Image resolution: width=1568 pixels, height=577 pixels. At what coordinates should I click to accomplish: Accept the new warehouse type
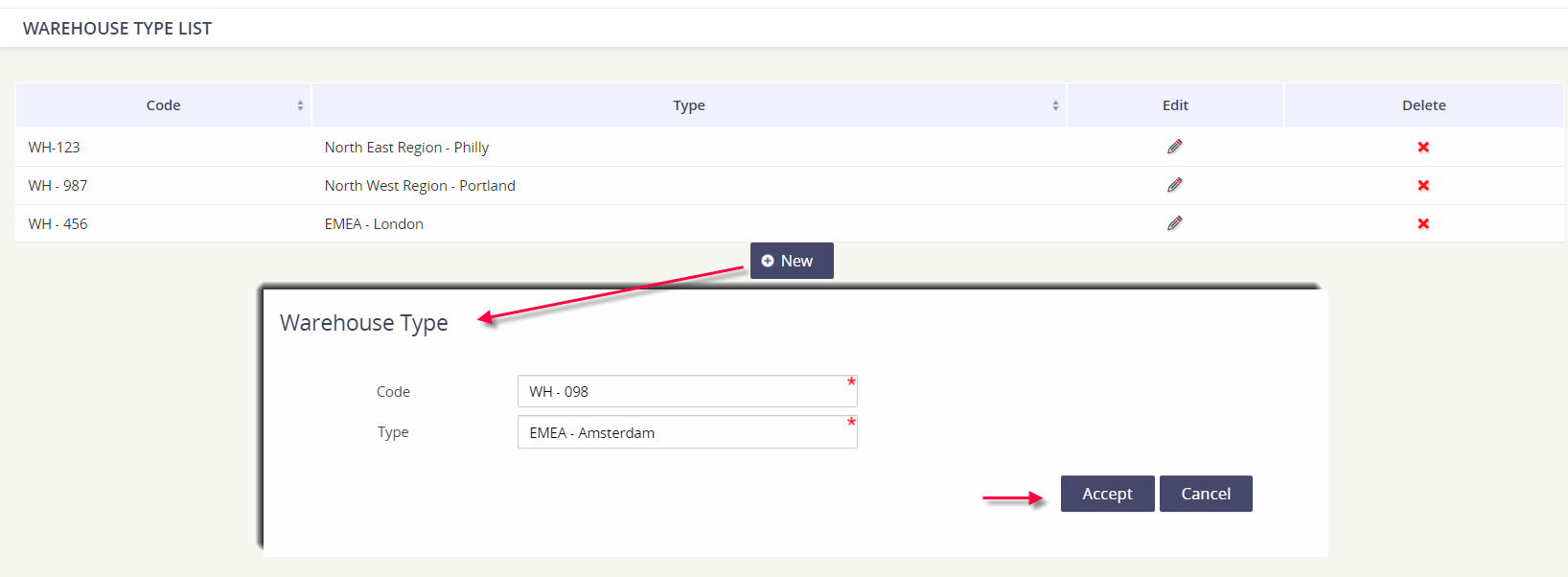tap(1107, 494)
